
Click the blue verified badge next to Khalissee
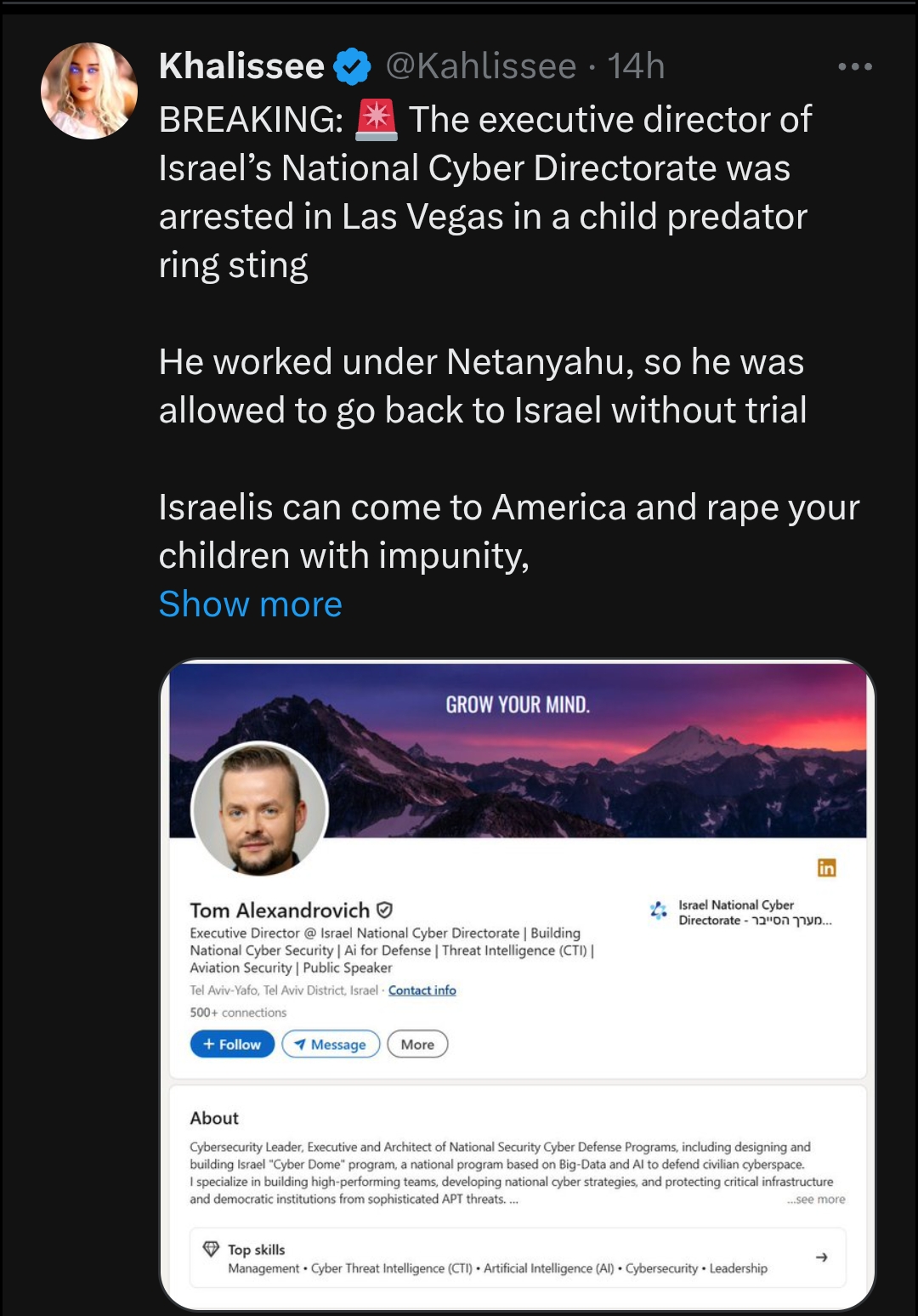click(352, 66)
